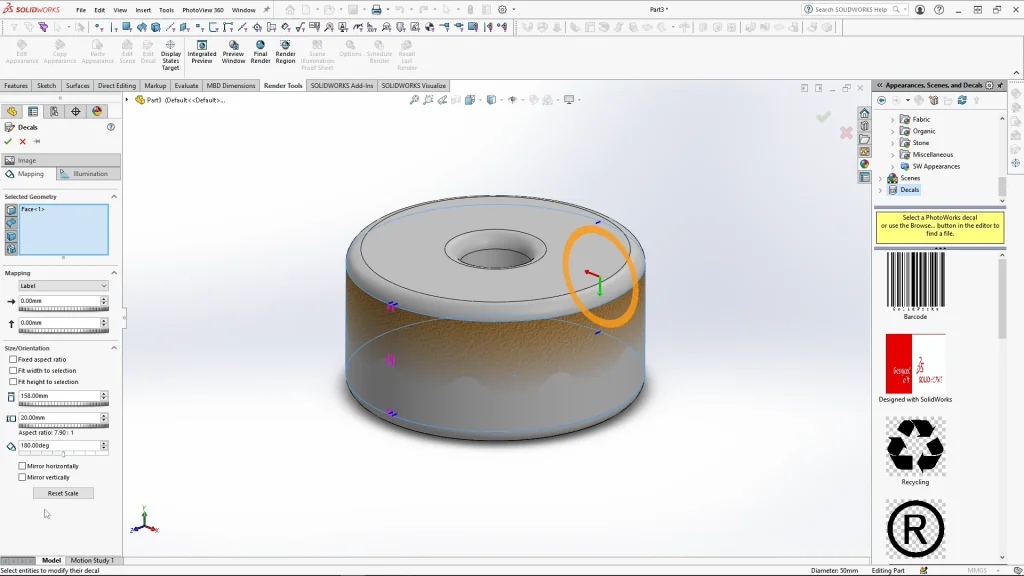
Task: Click the rotation angle slider
Action: [62, 454]
